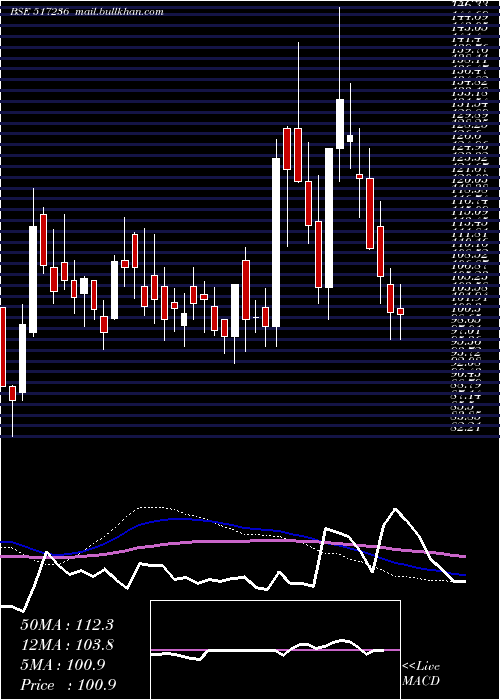Click the Price : 100.9 value
The height and width of the screenshot is (700, 500).
(68, 685)
